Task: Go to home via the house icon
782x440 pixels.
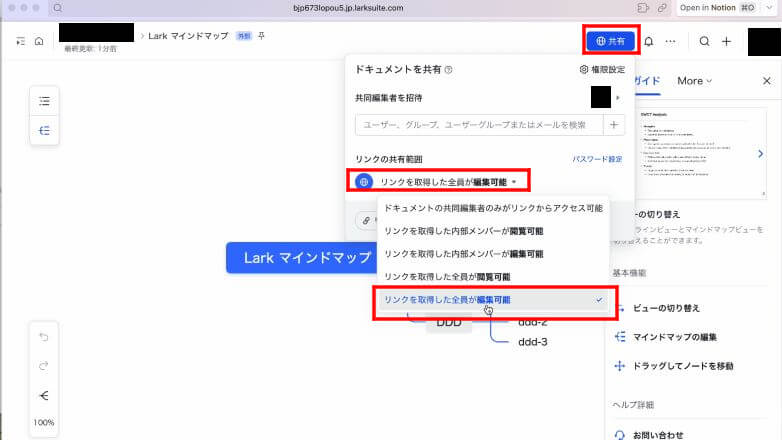Action: (x=39, y=41)
